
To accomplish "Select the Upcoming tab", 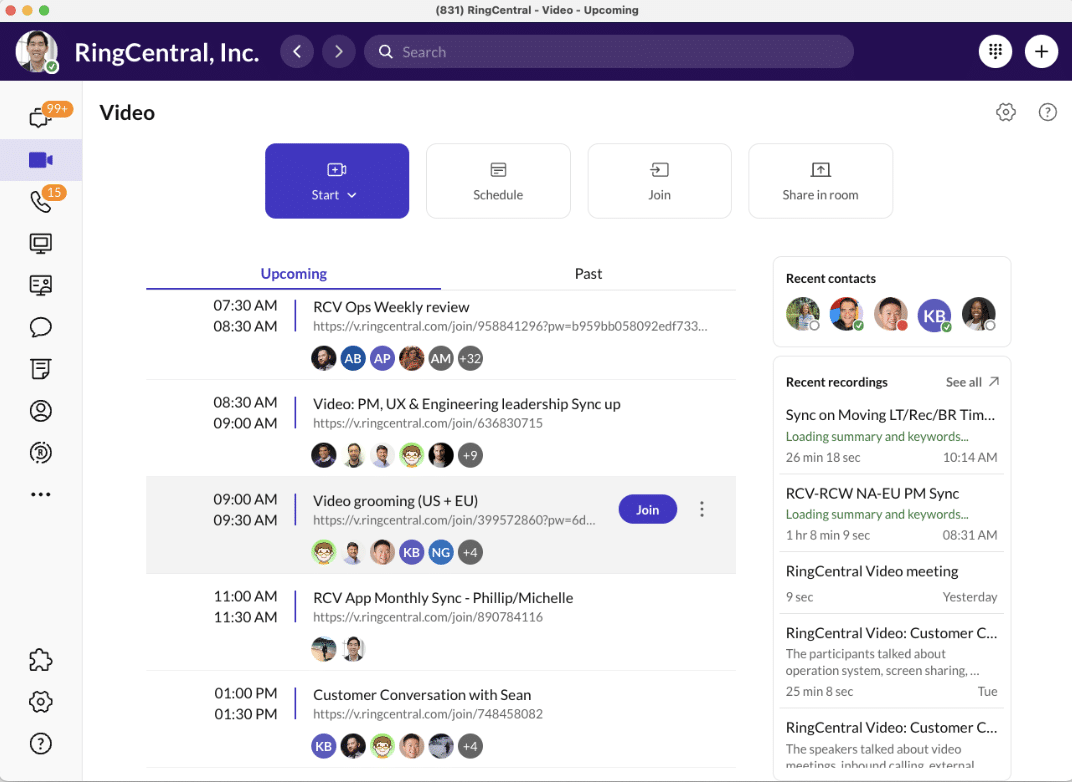I will (x=293, y=274).
